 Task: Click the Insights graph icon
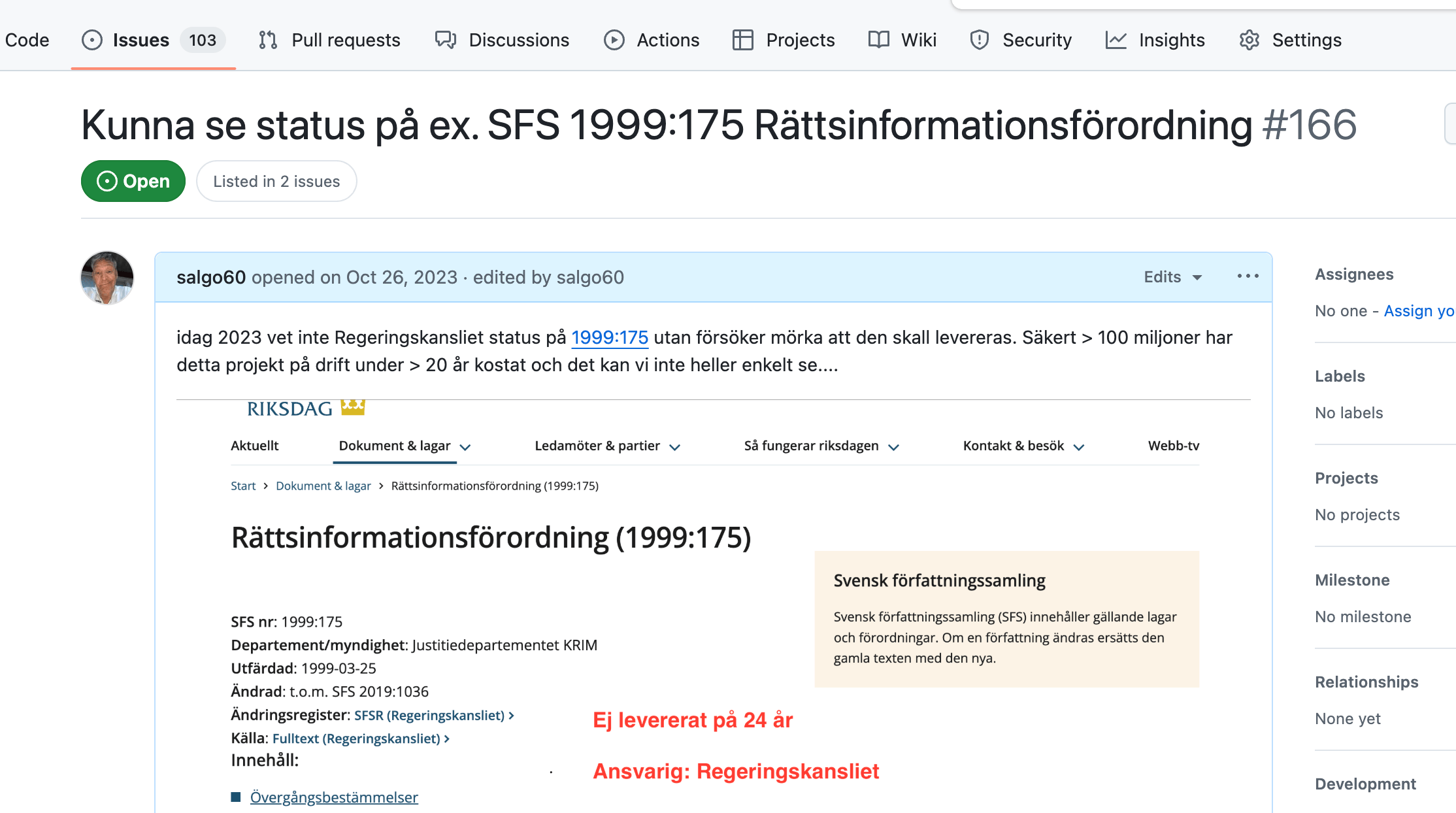pyautogui.click(x=1116, y=41)
